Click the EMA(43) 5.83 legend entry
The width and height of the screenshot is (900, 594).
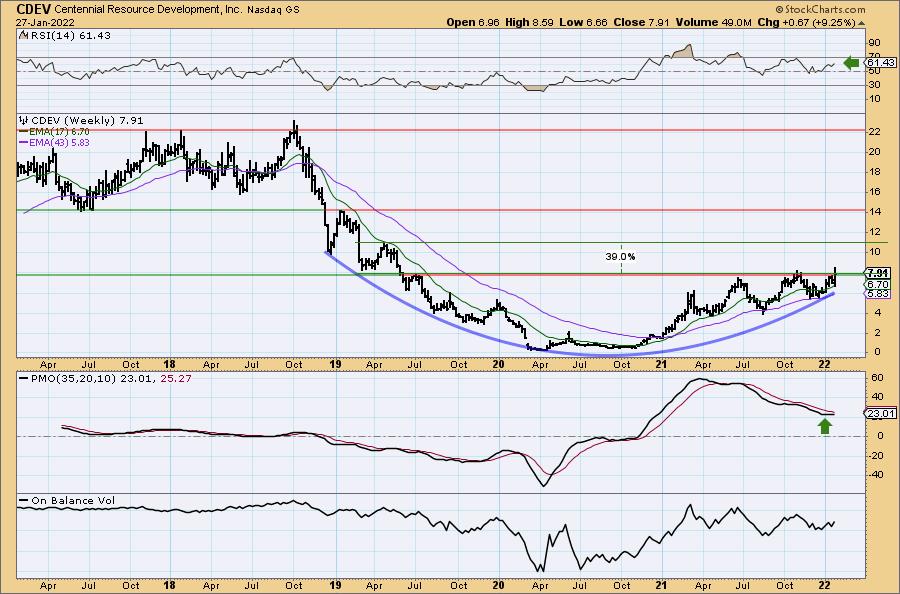pyautogui.click(x=55, y=142)
